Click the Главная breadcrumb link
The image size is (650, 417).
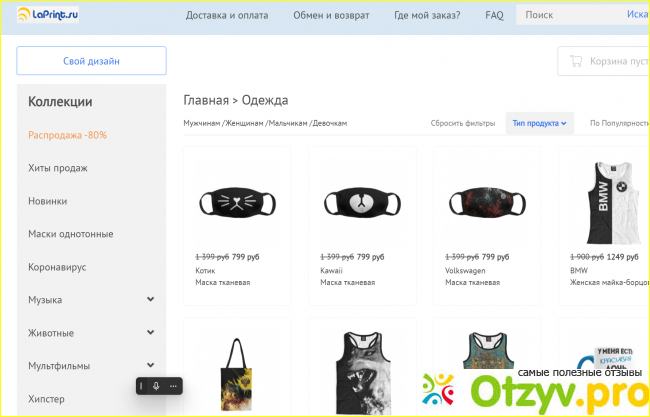[205, 100]
